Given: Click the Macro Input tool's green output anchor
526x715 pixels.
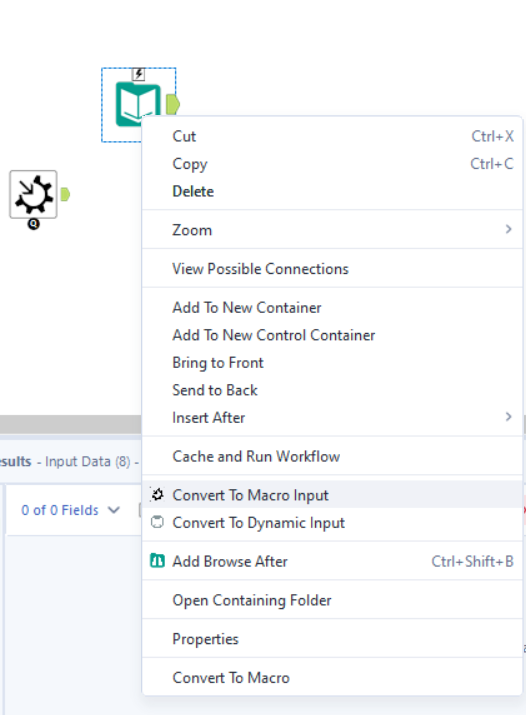Looking at the screenshot, I should click(65, 194).
